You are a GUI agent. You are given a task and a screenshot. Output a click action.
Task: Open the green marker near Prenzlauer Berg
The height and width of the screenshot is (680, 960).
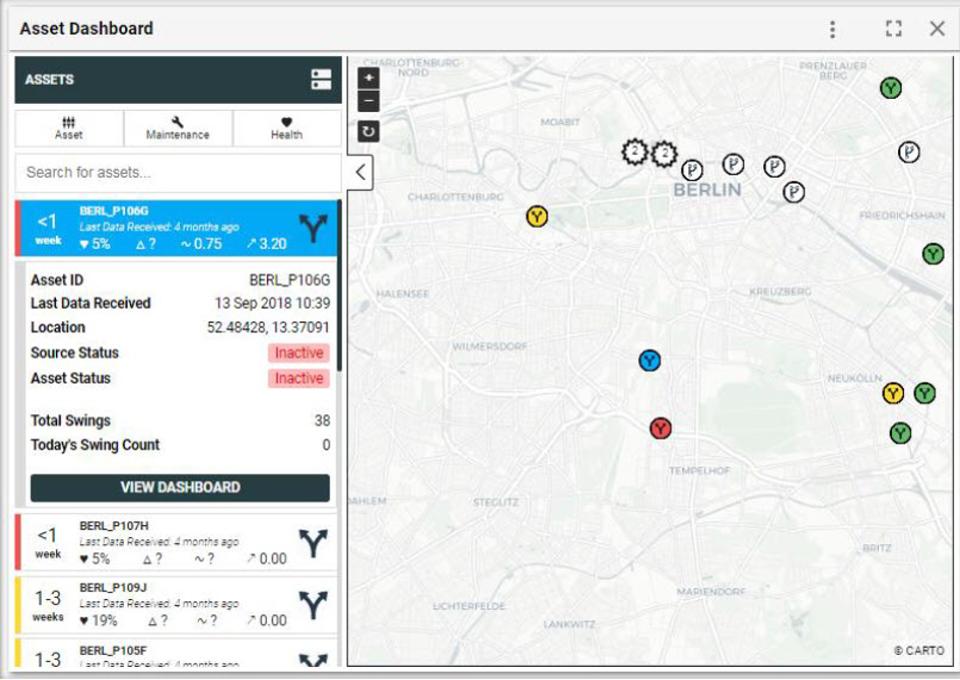tap(890, 88)
